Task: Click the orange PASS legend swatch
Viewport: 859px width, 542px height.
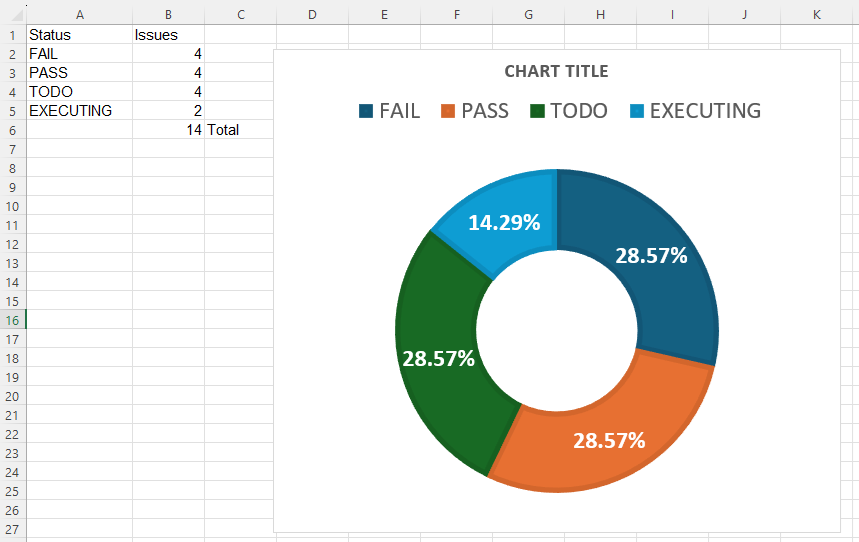Action: (x=448, y=111)
